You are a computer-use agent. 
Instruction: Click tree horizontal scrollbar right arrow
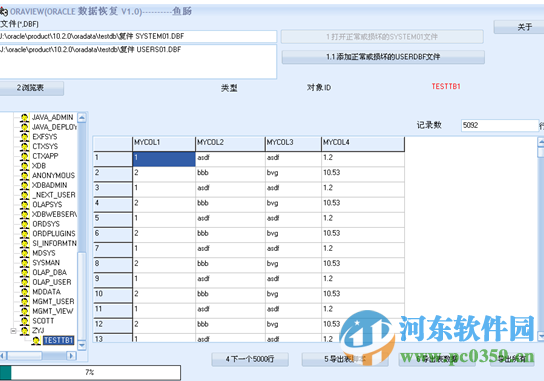tap(71, 356)
